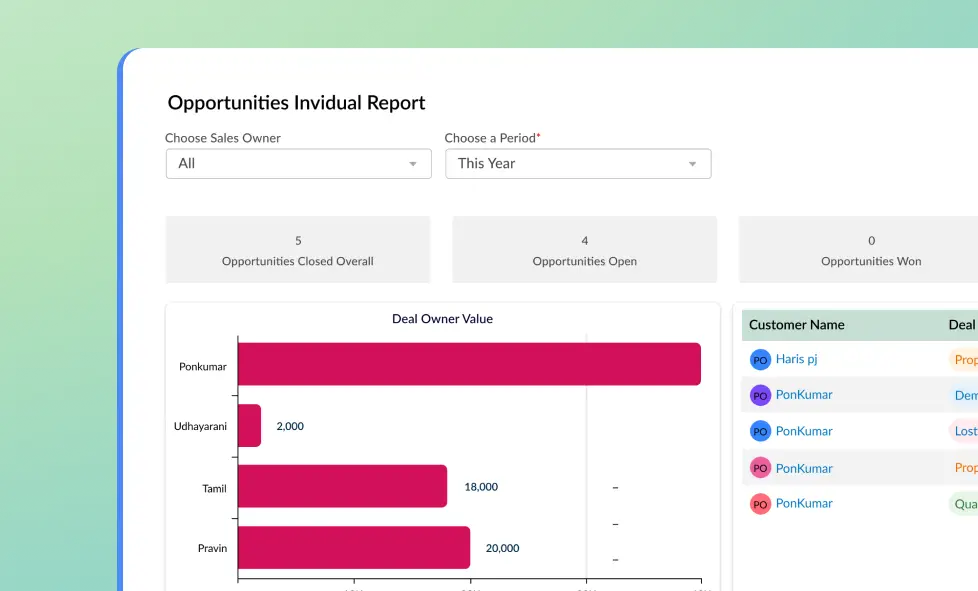Select the Opportunities Closed Overall card
The height and width of the screenshot is (591, 978).
coord(298,250)
